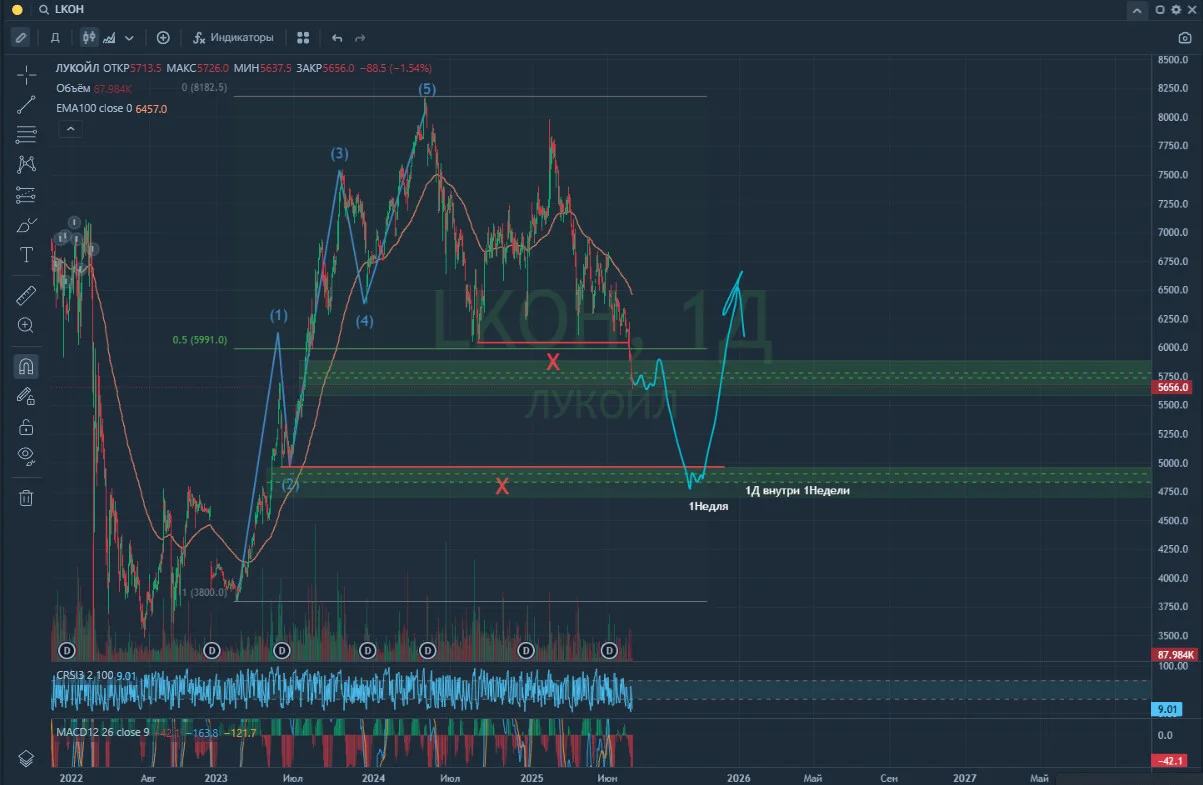Image resolution: width=1203 pixels, height=785 pixels.
Task: Select the (5) wave label
Action: 427,90
